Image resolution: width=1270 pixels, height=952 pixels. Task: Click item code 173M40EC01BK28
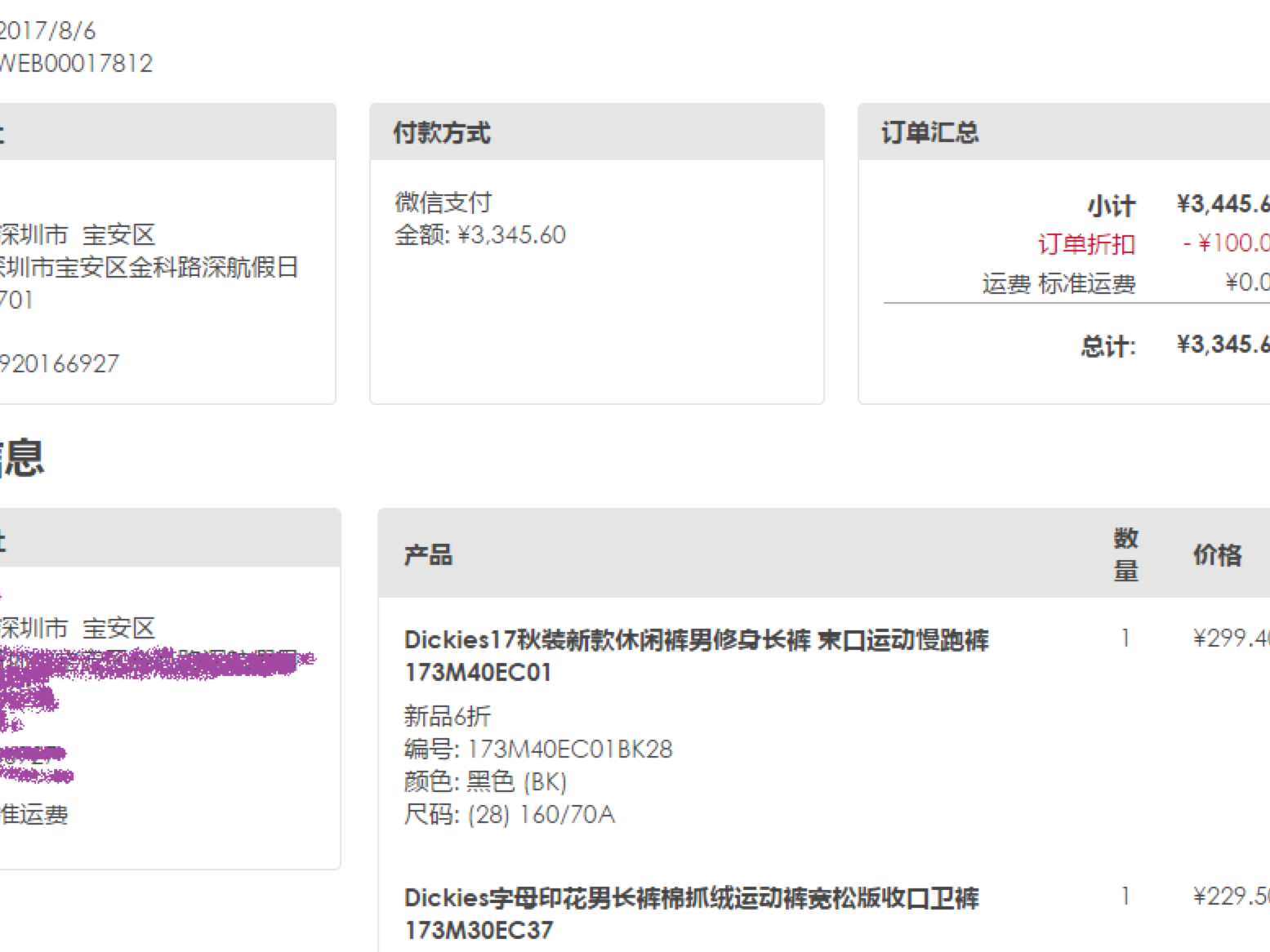[570, 750]
